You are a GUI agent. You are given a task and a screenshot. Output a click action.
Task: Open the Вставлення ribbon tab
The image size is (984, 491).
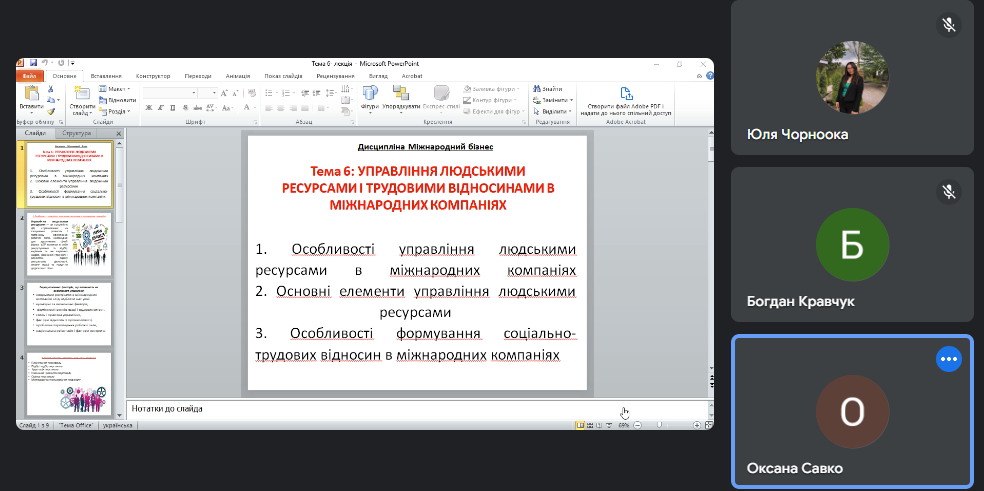point(106,76)
